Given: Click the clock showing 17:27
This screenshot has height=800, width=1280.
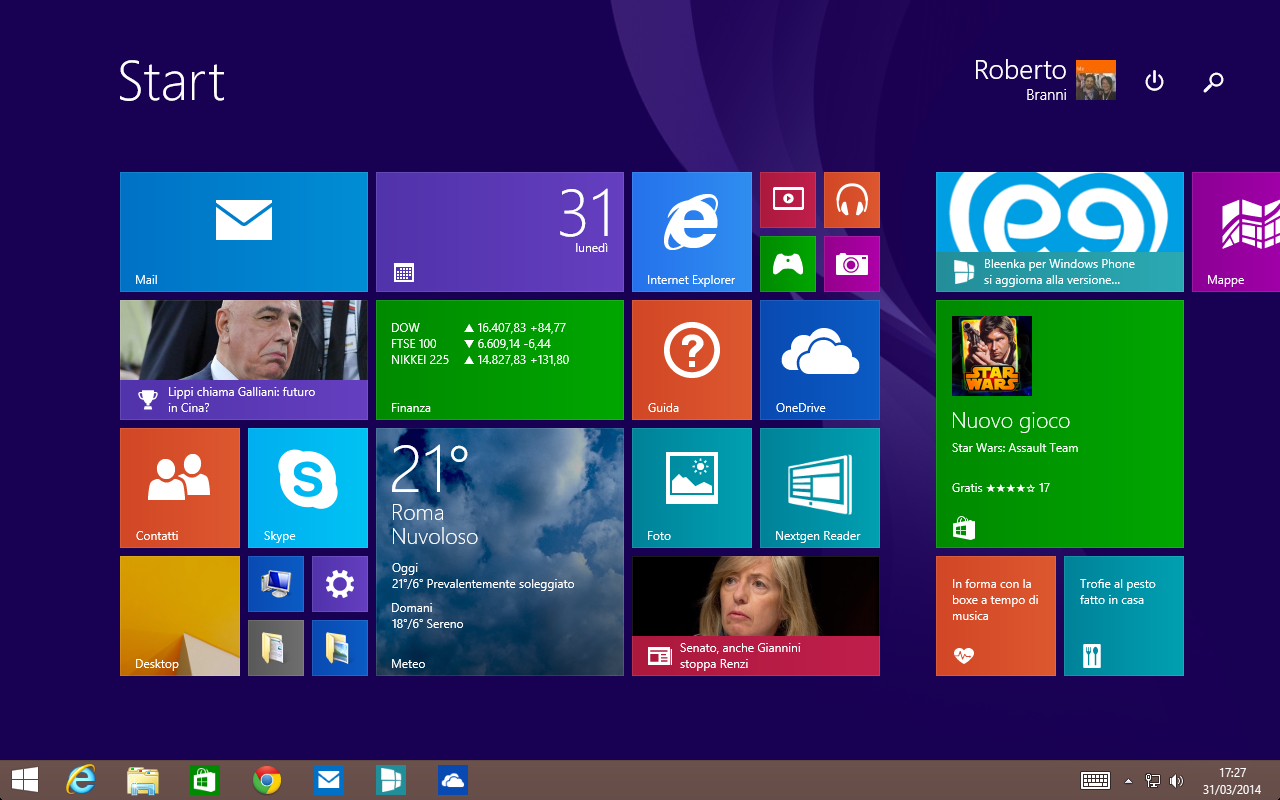Looking at the screenshot, I should point(1232,781).
